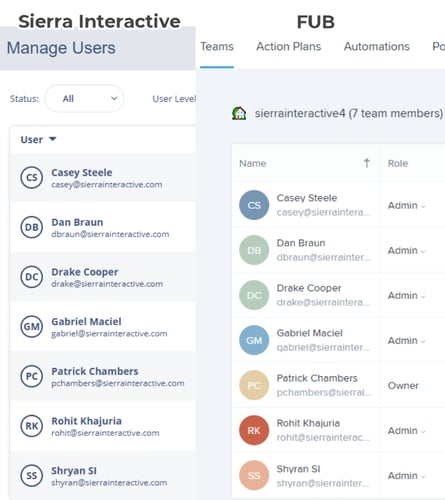
Task: Open Dan Braun's name in Manage Users
Action: (77, 222)
